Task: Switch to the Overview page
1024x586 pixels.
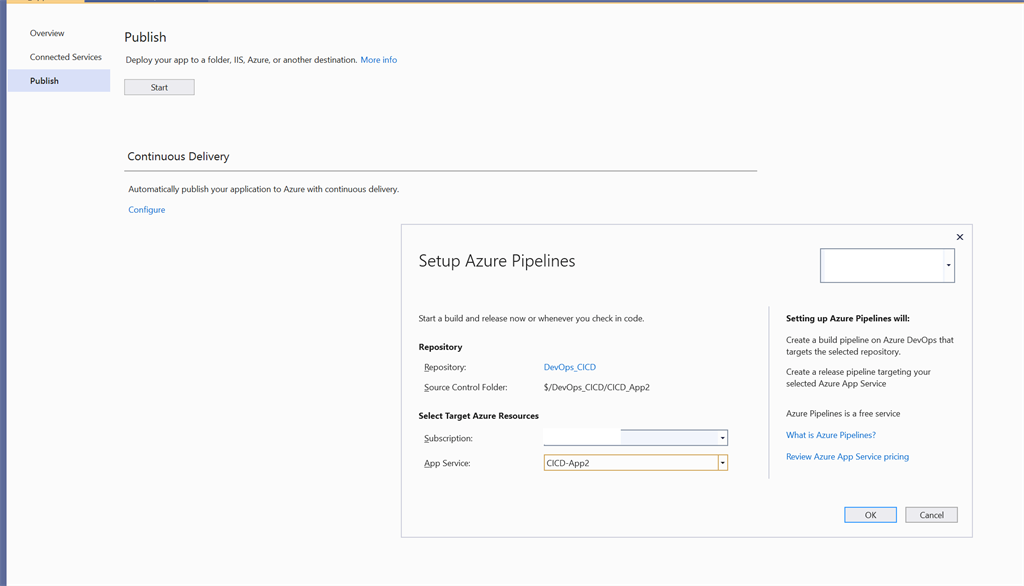Action: pos(47,33)
